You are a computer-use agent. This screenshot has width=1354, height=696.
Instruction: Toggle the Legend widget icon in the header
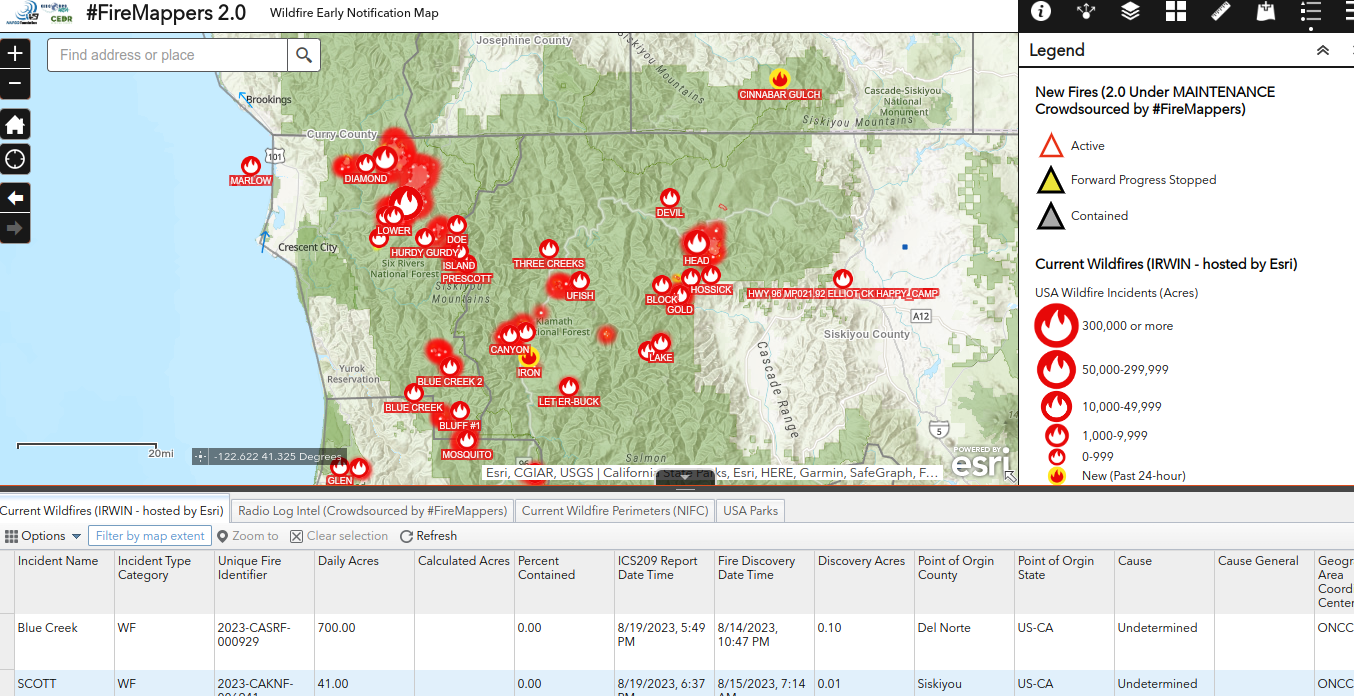pyautogui.click(x=1311, y=12)
